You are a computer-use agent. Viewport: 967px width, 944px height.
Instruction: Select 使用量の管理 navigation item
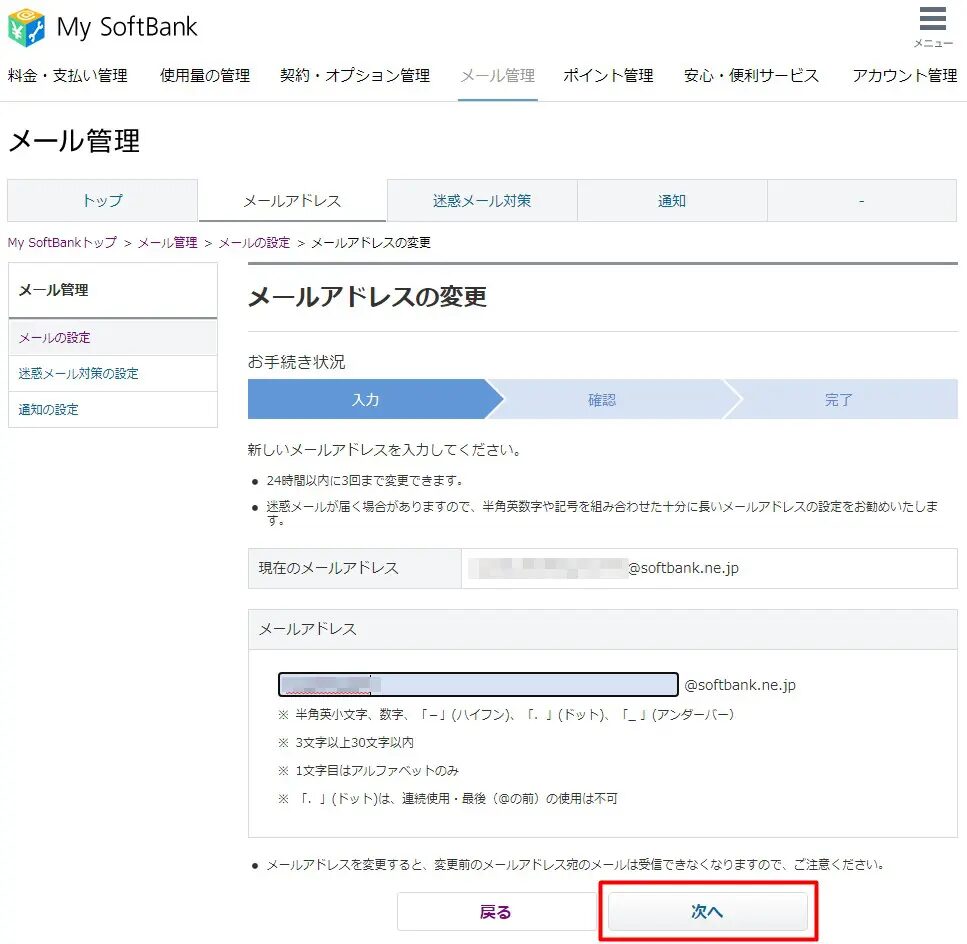pos(205,76)
